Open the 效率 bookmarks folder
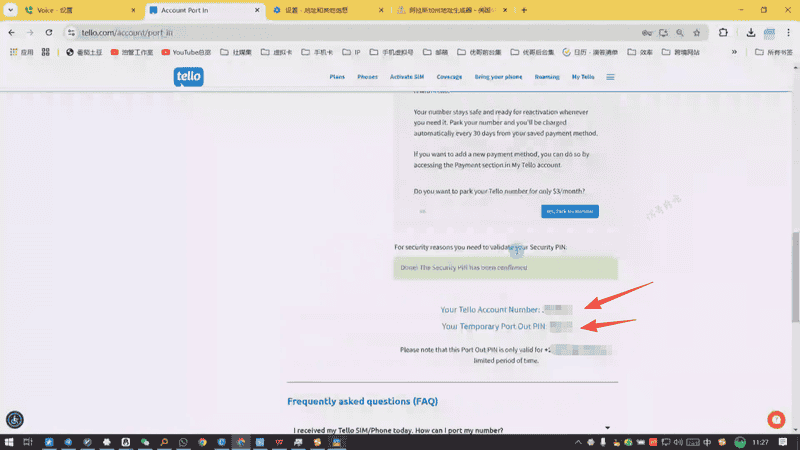800x450 pixels. [x=640, y=52]
